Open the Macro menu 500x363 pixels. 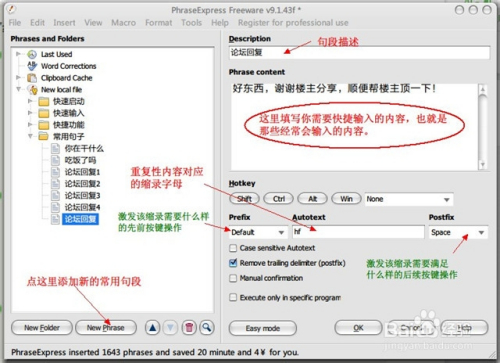pyautogui.click(x=123, y=23)
